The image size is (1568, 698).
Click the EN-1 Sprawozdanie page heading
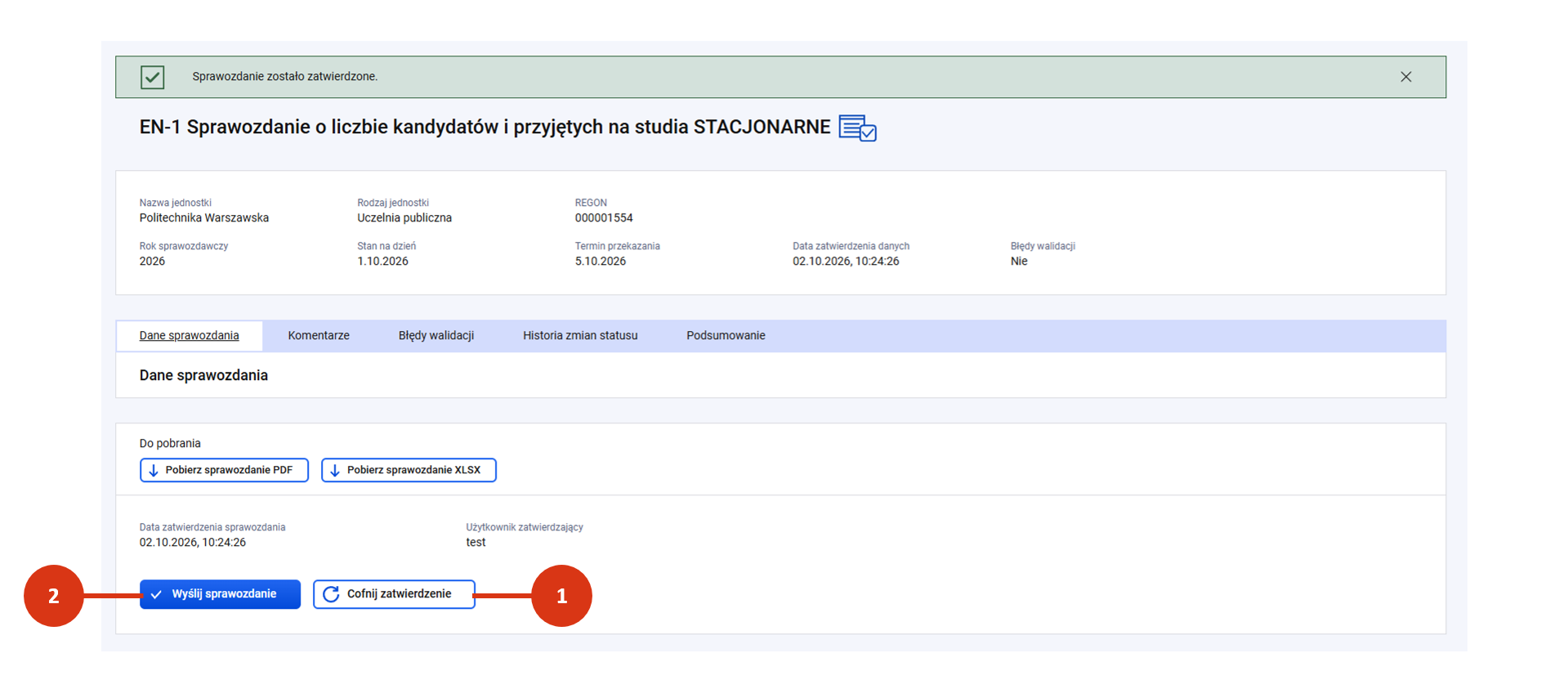pyautogui.click(x=485, y=128)
